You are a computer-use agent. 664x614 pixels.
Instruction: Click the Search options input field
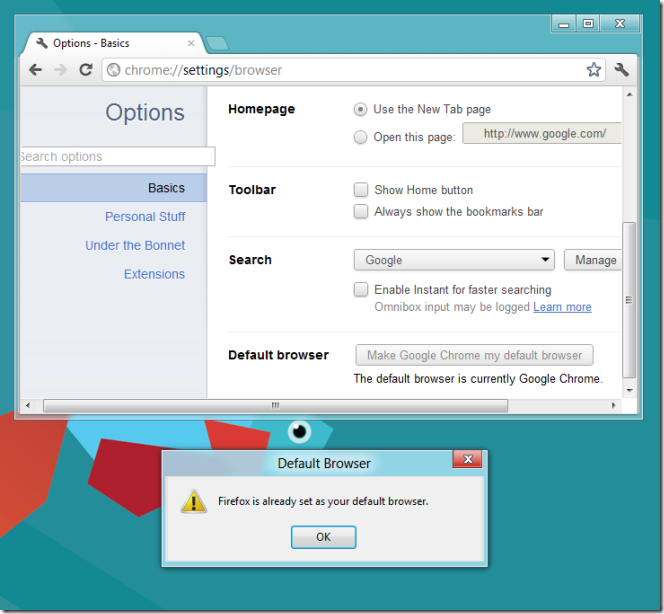tap(115, 157)
